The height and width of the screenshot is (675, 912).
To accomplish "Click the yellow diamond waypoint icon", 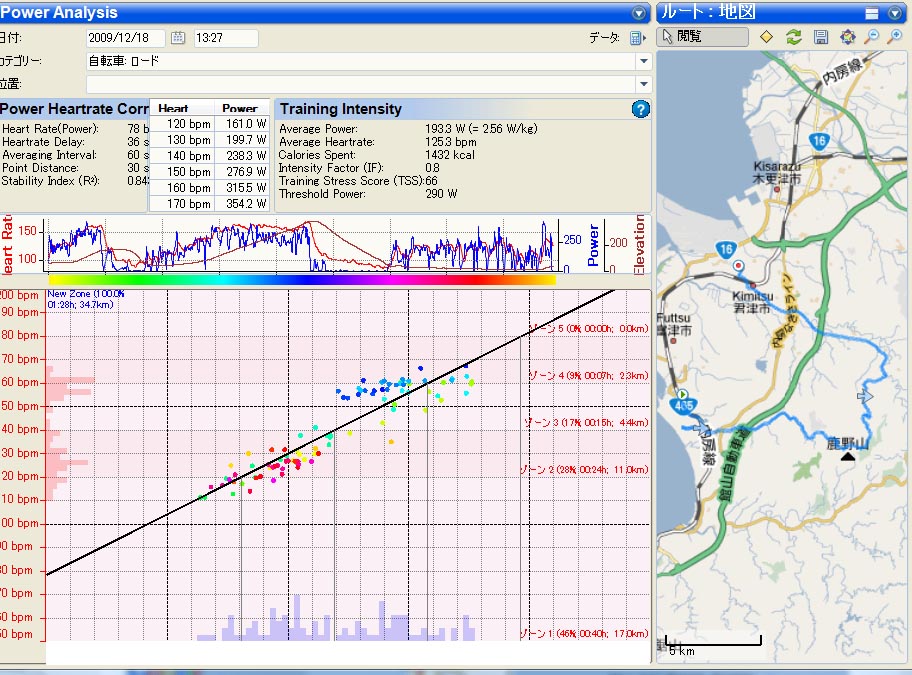I will [767, 37].
